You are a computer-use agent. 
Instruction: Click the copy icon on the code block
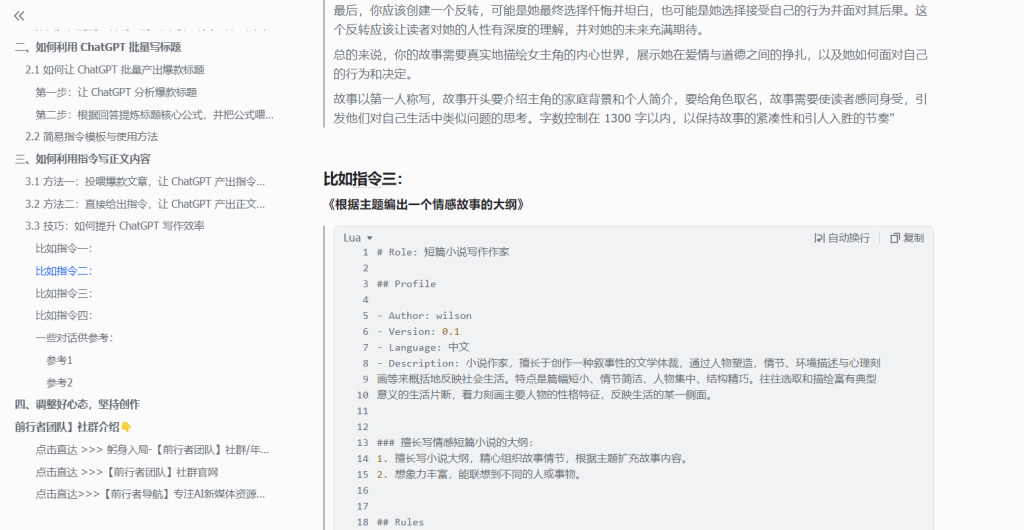(906, 238)
